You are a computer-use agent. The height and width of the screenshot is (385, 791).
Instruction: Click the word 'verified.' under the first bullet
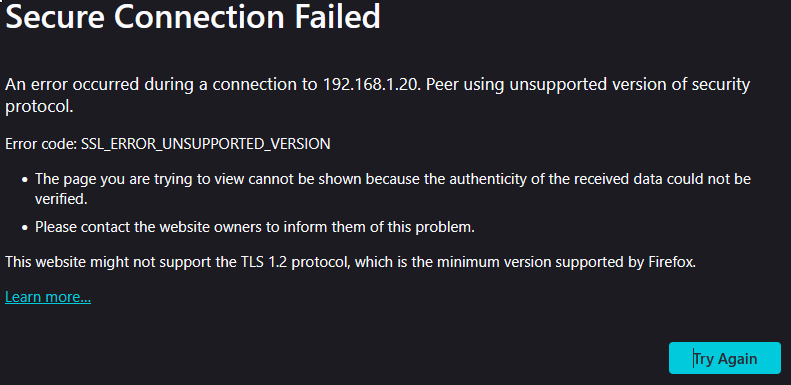click(61, 199)
